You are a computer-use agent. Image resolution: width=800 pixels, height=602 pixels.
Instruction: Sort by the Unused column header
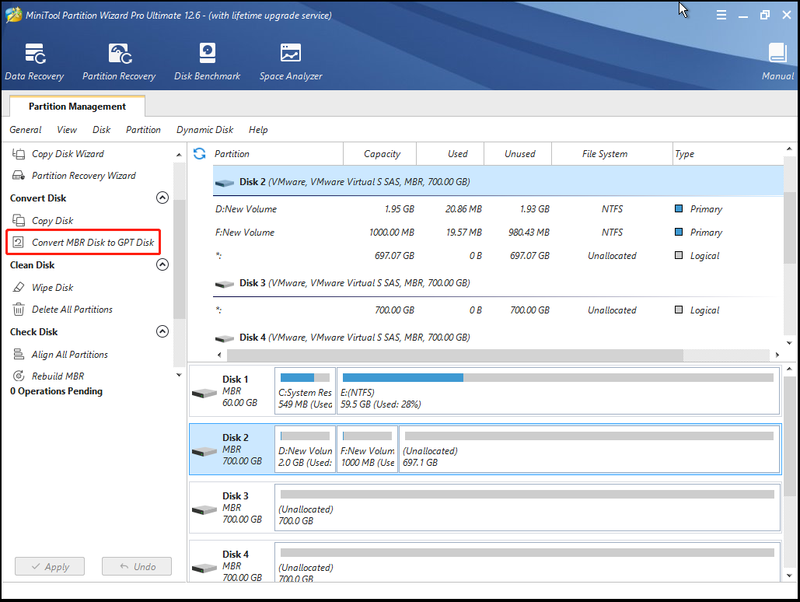518,154
